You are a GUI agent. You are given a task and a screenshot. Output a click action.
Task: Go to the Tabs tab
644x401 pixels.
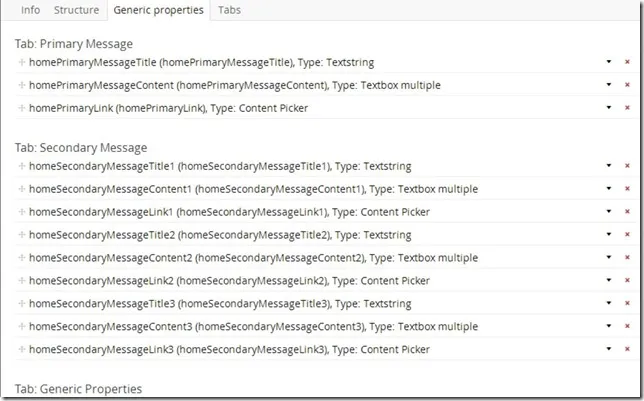click(x=229, y=10)
